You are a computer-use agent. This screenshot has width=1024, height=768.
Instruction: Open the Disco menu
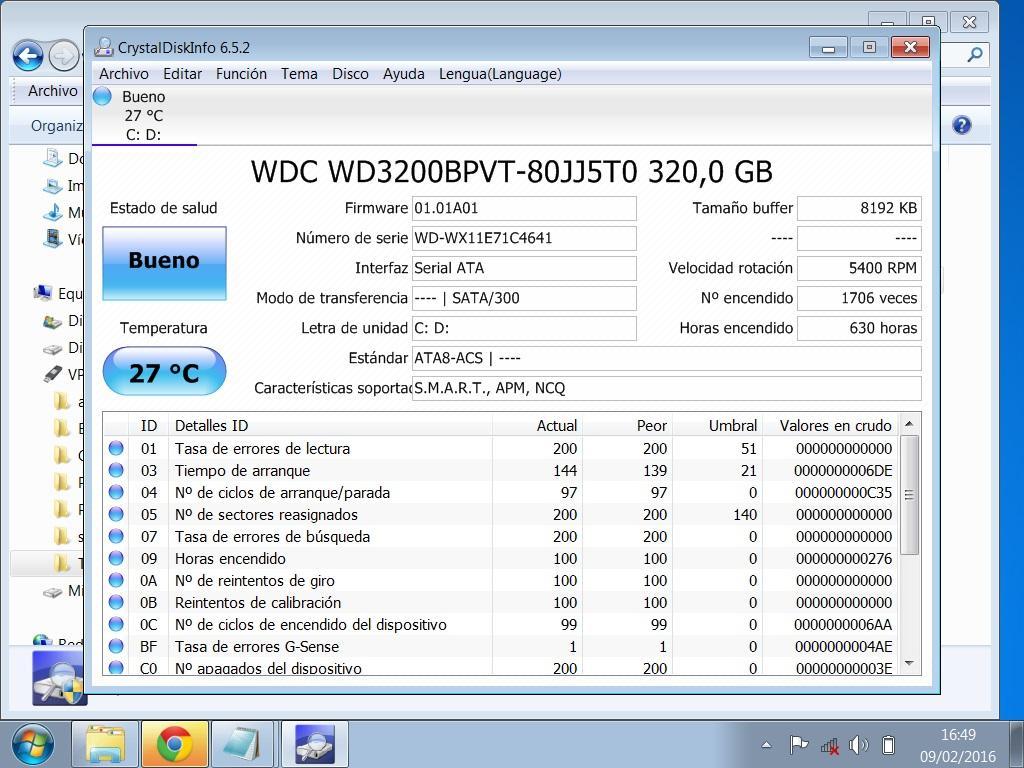click(350, 74)
